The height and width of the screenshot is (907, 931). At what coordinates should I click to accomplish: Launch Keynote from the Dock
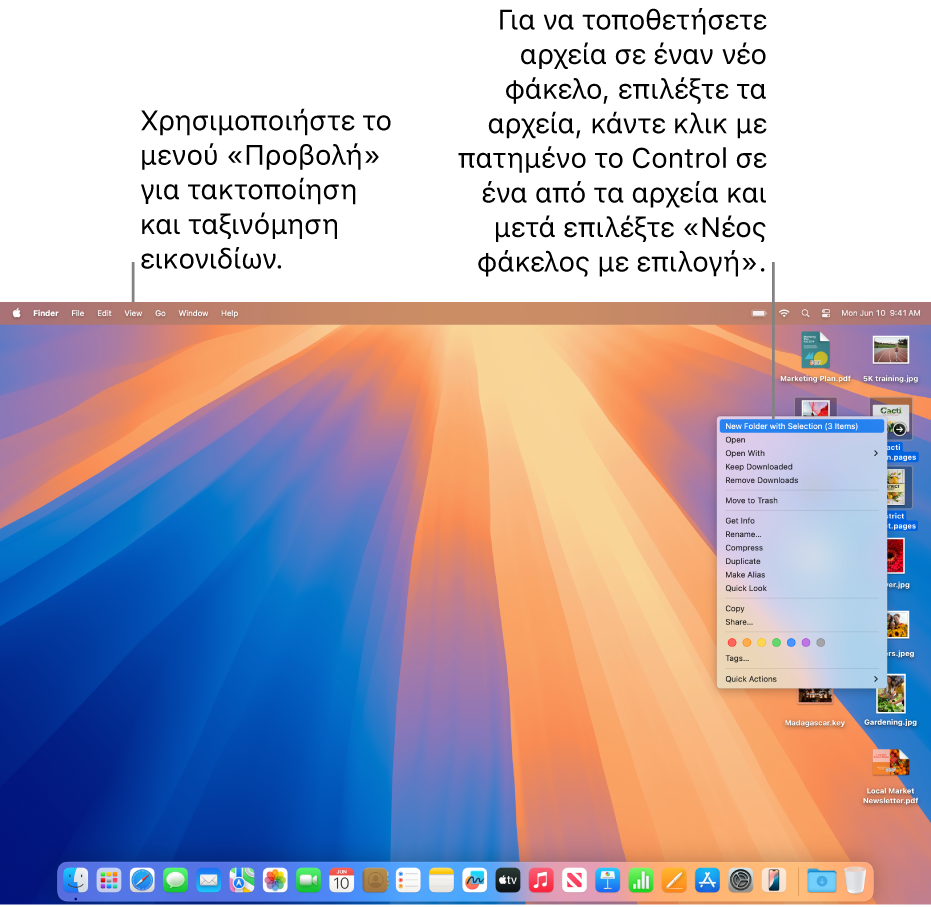coord(607,880)
